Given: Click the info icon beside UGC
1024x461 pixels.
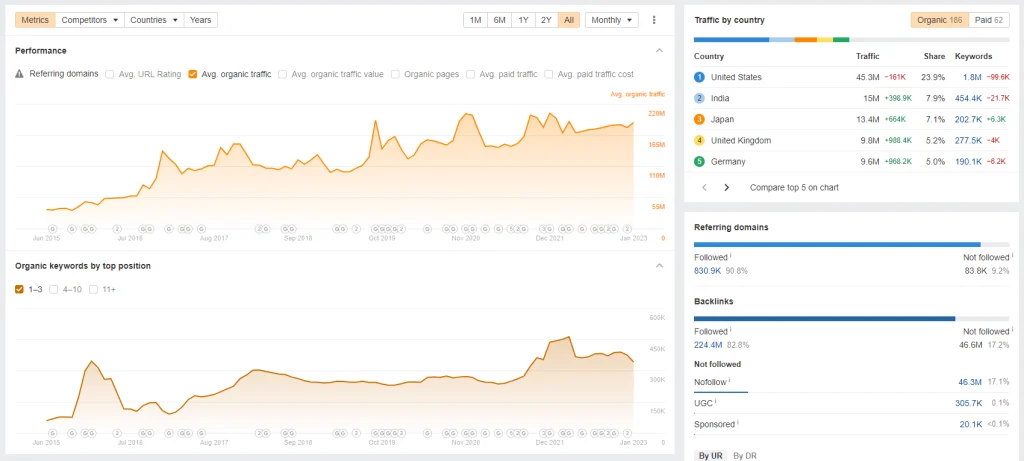Looking at the screenshot, I should [x=716, y=402].
